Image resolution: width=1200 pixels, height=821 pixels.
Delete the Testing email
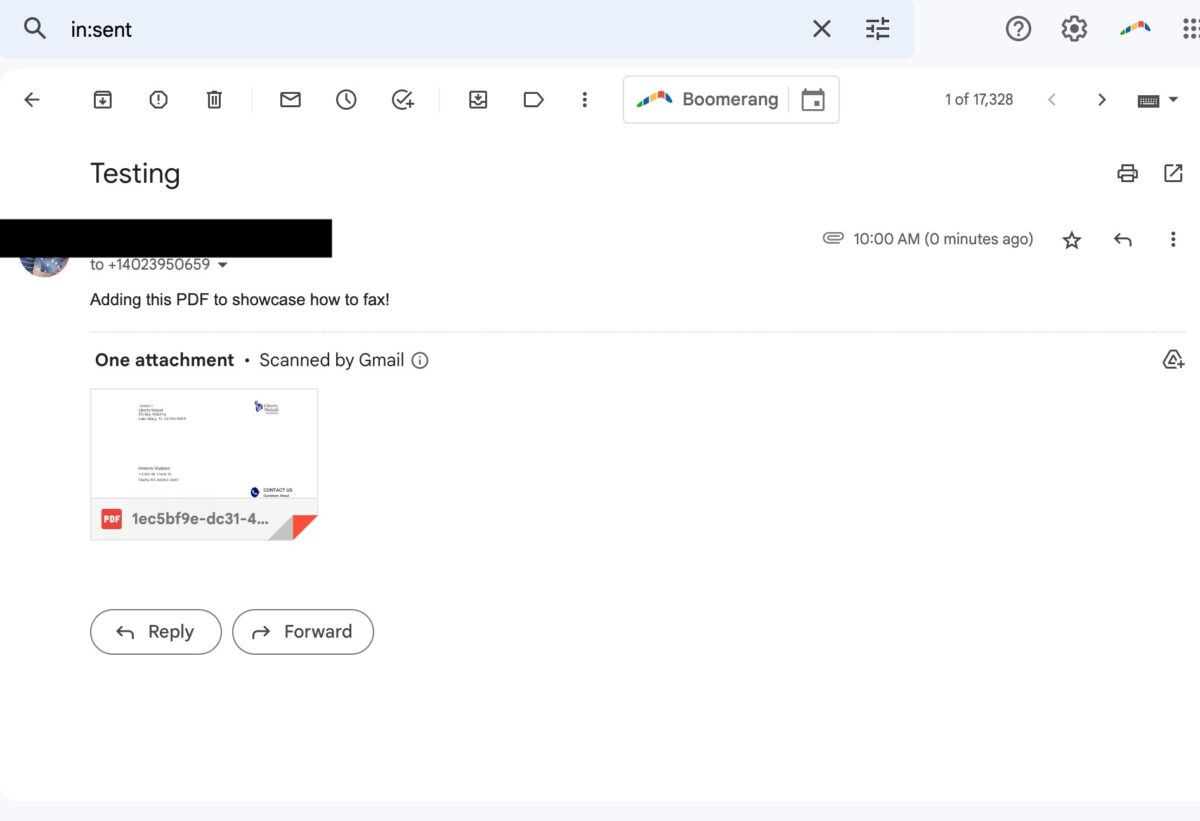click(x=214, y=99)
